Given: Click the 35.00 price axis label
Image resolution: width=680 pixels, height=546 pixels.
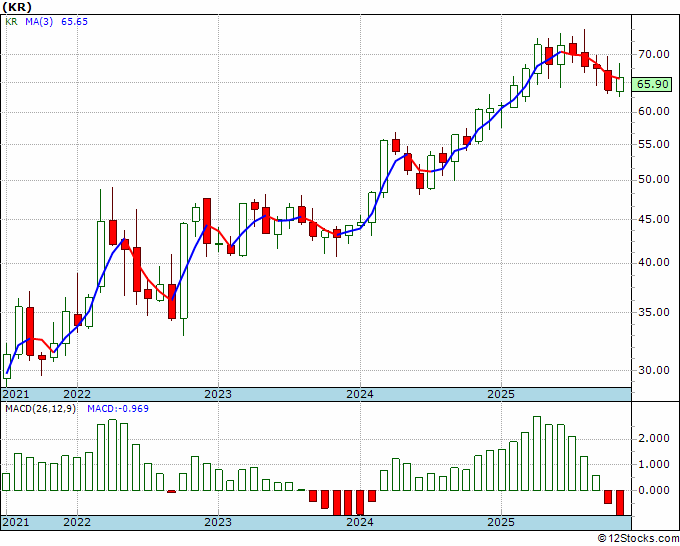Looking at the screenshot, I should point(654,312).
